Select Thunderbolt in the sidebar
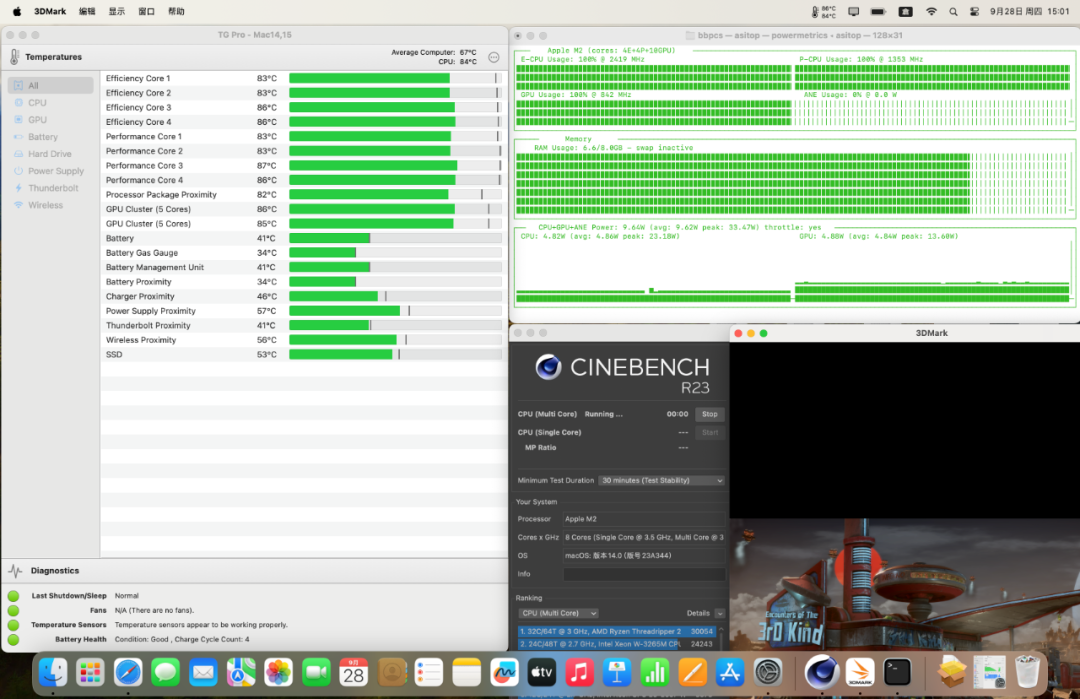 click(52, 188)
